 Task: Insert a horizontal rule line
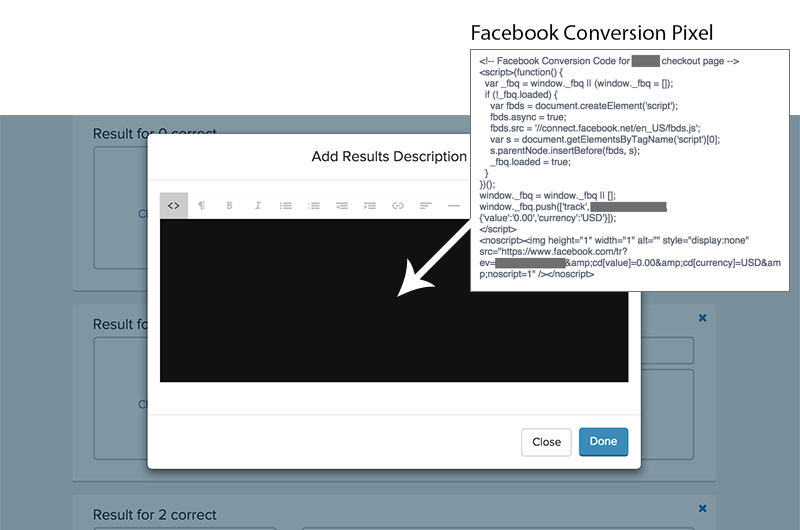pyautogui.click(x=454, y=206)
